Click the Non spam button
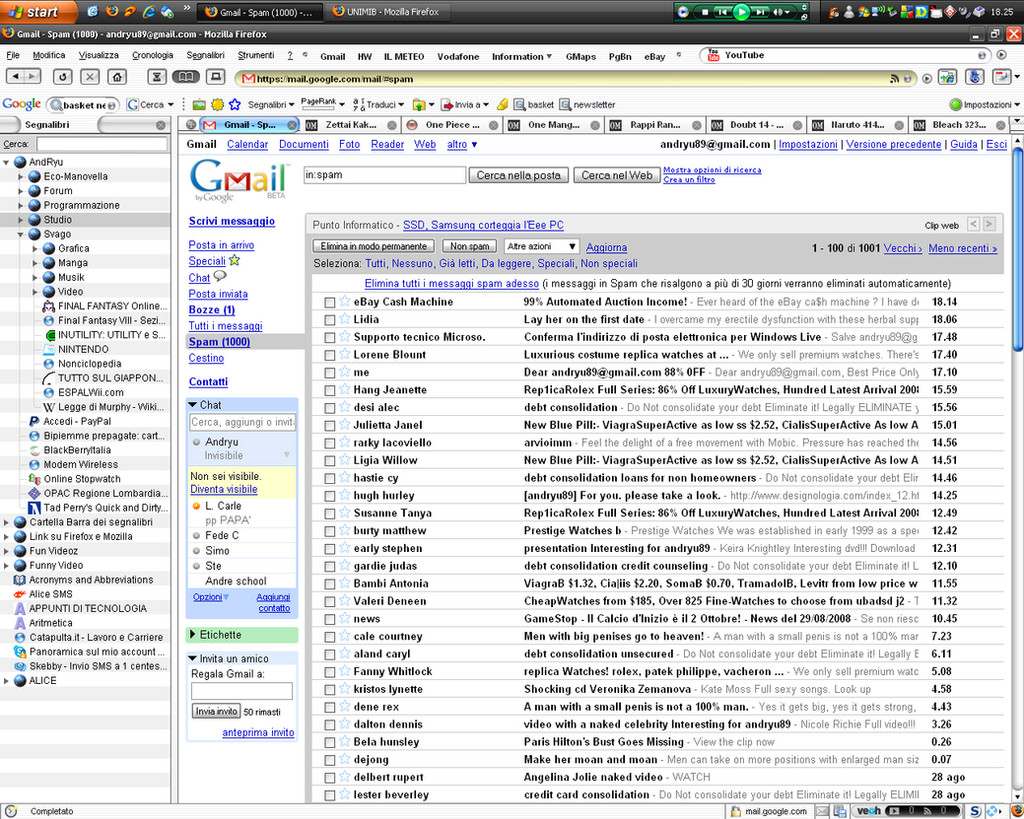The image size is (1024, 819). click(x=470, y=246)
